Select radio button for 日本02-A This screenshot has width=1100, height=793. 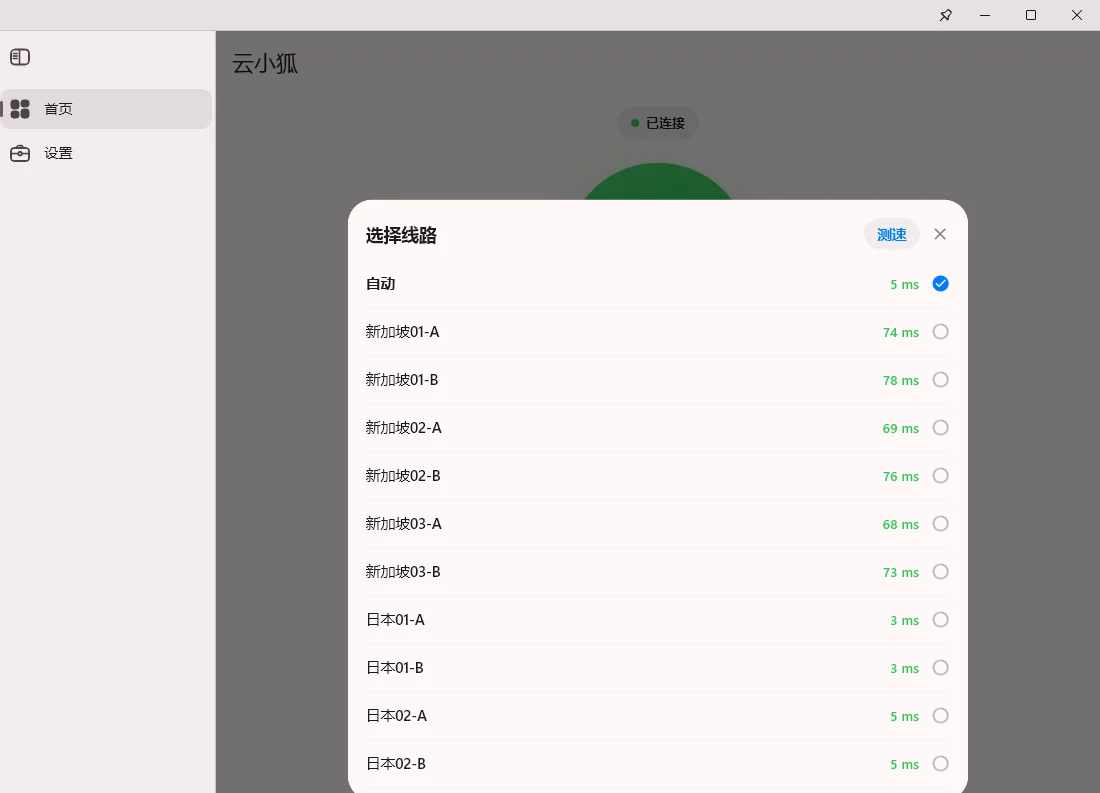(941, 716)
